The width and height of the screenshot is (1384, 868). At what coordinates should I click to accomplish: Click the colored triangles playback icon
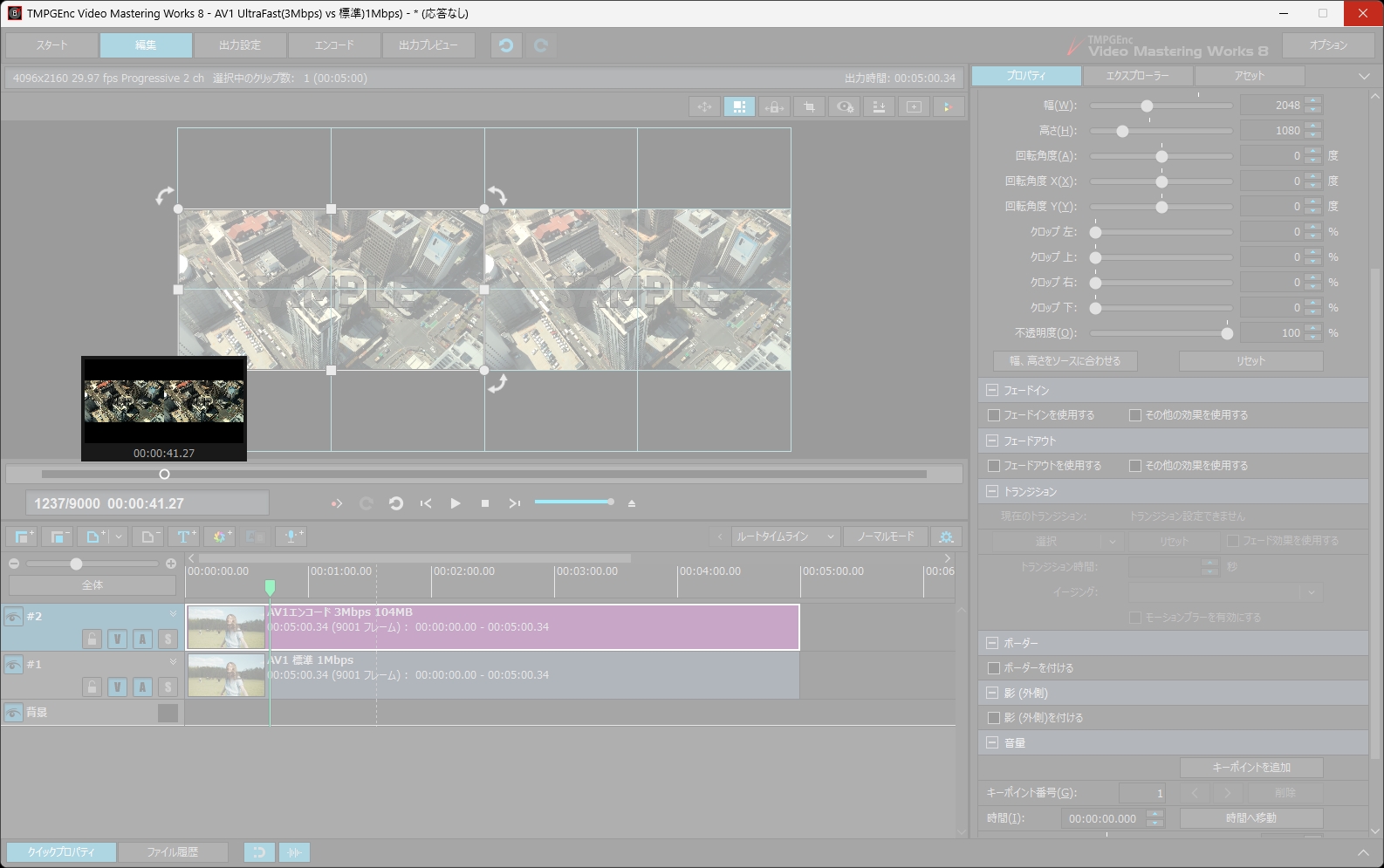(x=948, y=106)
